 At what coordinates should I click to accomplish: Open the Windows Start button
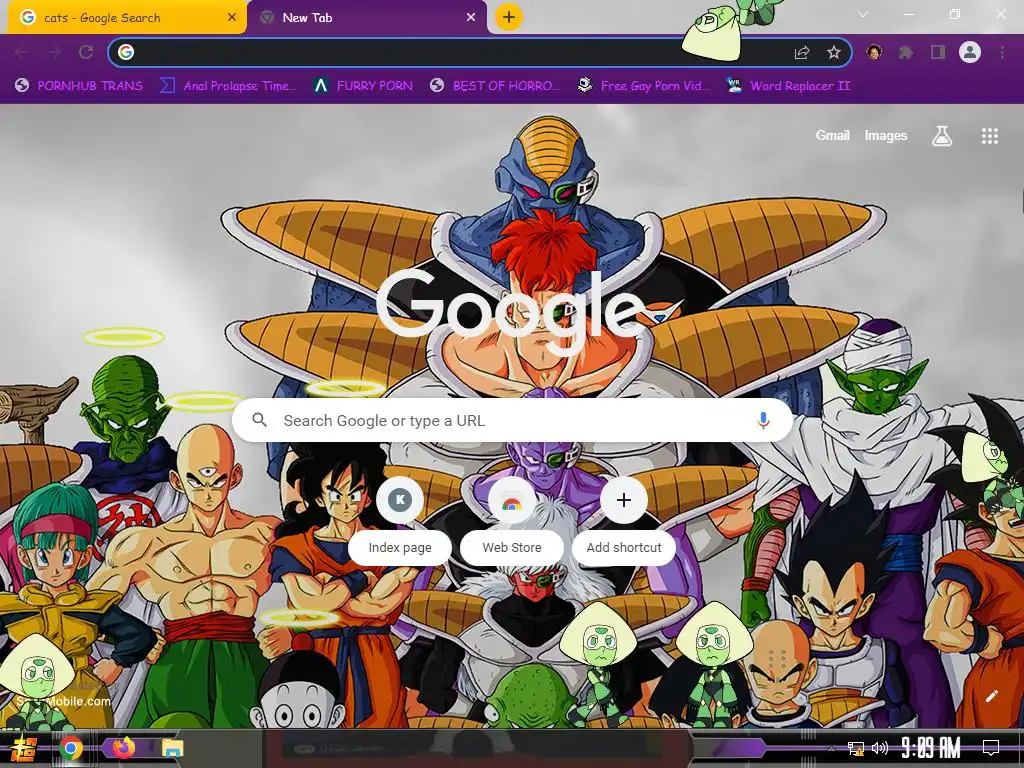tap(24, 748)
